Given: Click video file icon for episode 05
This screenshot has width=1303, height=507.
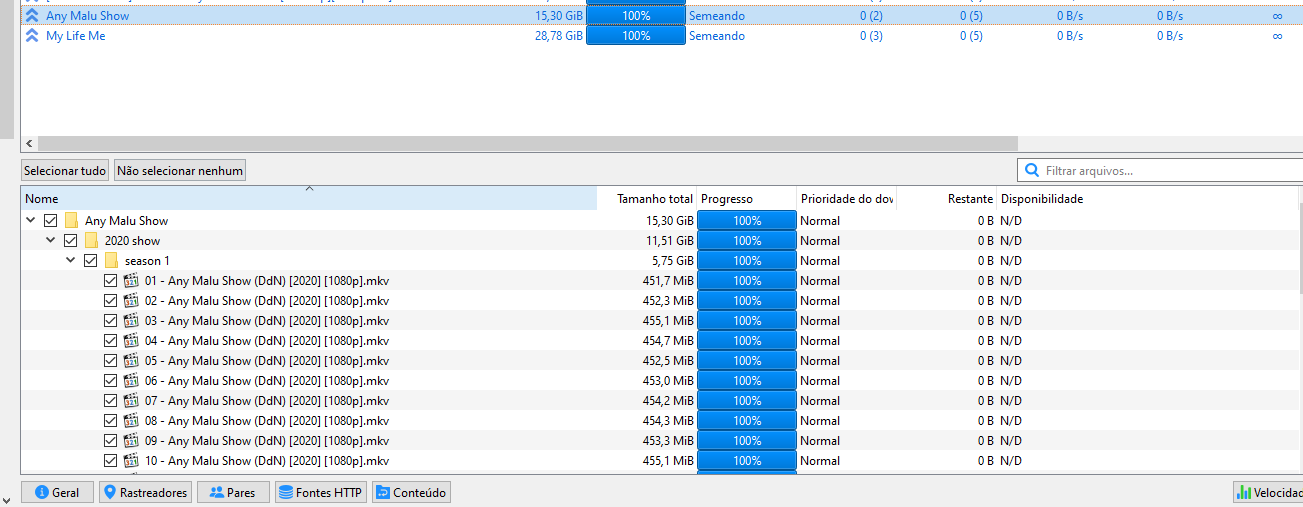Looking at the screenshot, I should click(x=131, y=361).
